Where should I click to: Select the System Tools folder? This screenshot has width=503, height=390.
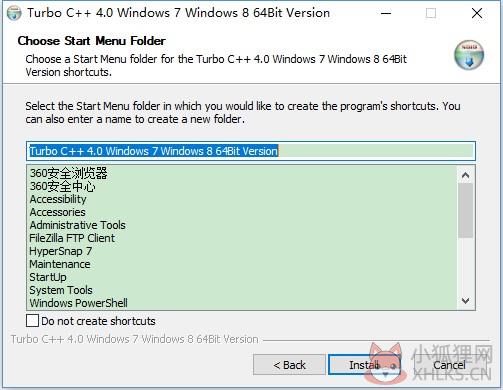coord(61,290)
